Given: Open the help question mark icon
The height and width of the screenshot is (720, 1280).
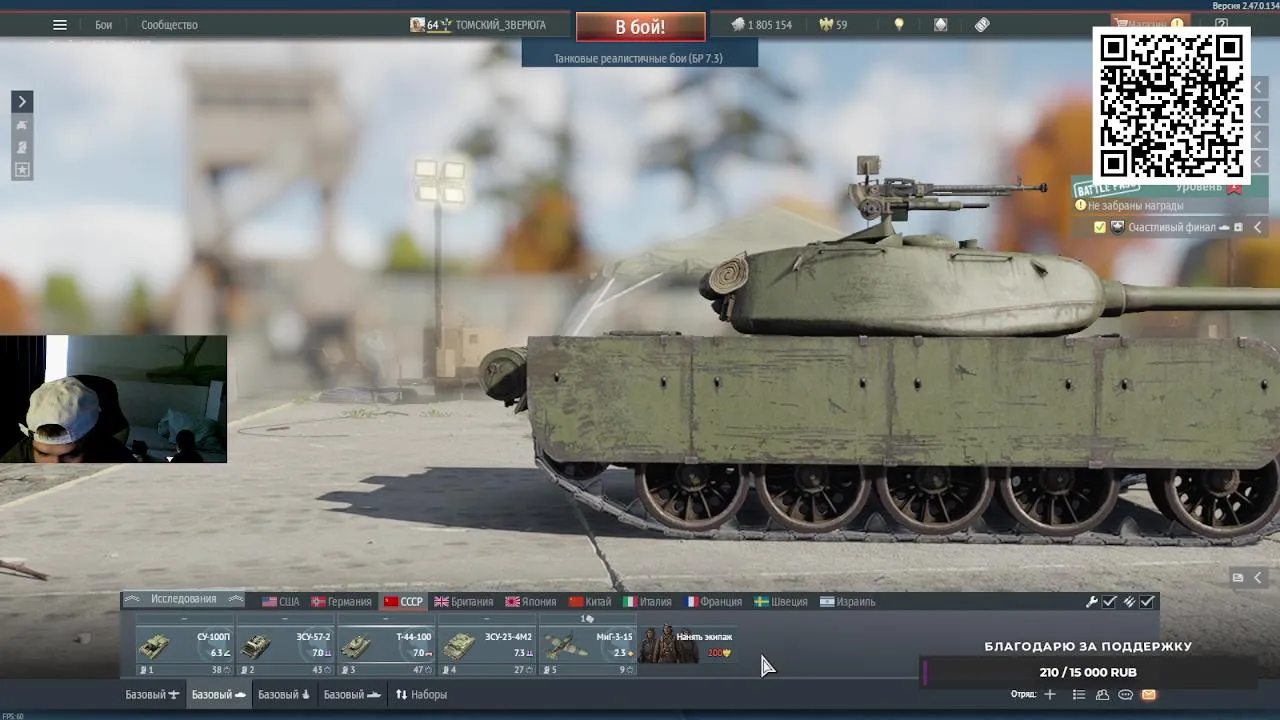Looking at the screenshot, I should [1221, 23].
